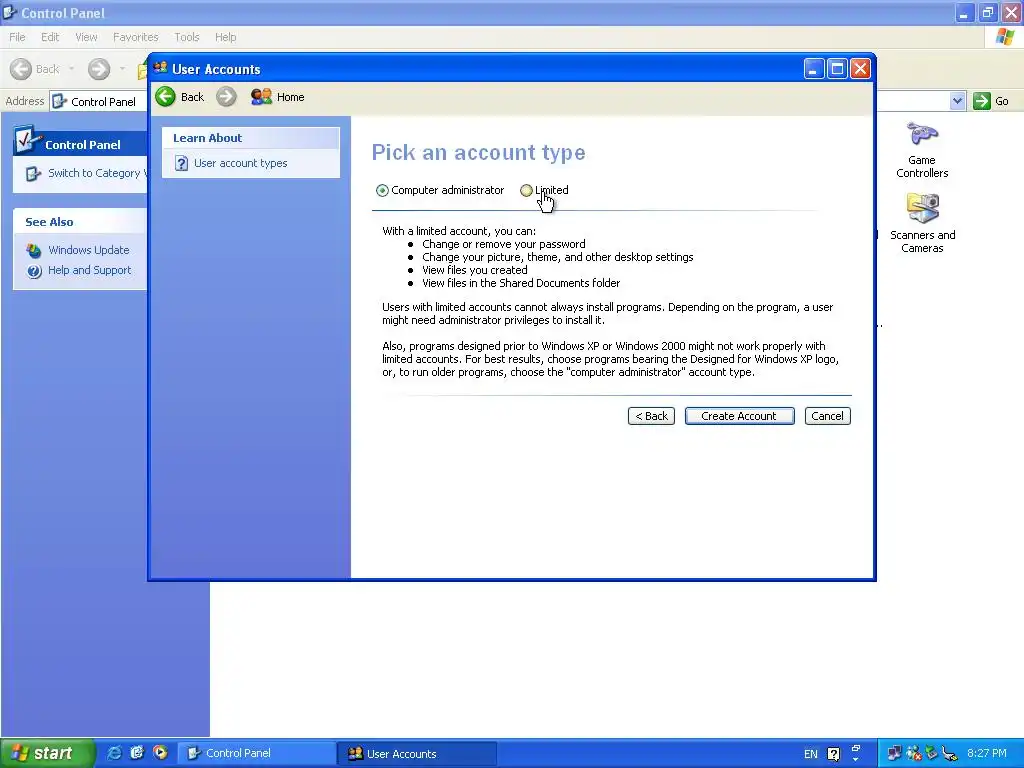Click the Learn About heading
Viewport: 1024px width, 768px height.
coord(207,138)
